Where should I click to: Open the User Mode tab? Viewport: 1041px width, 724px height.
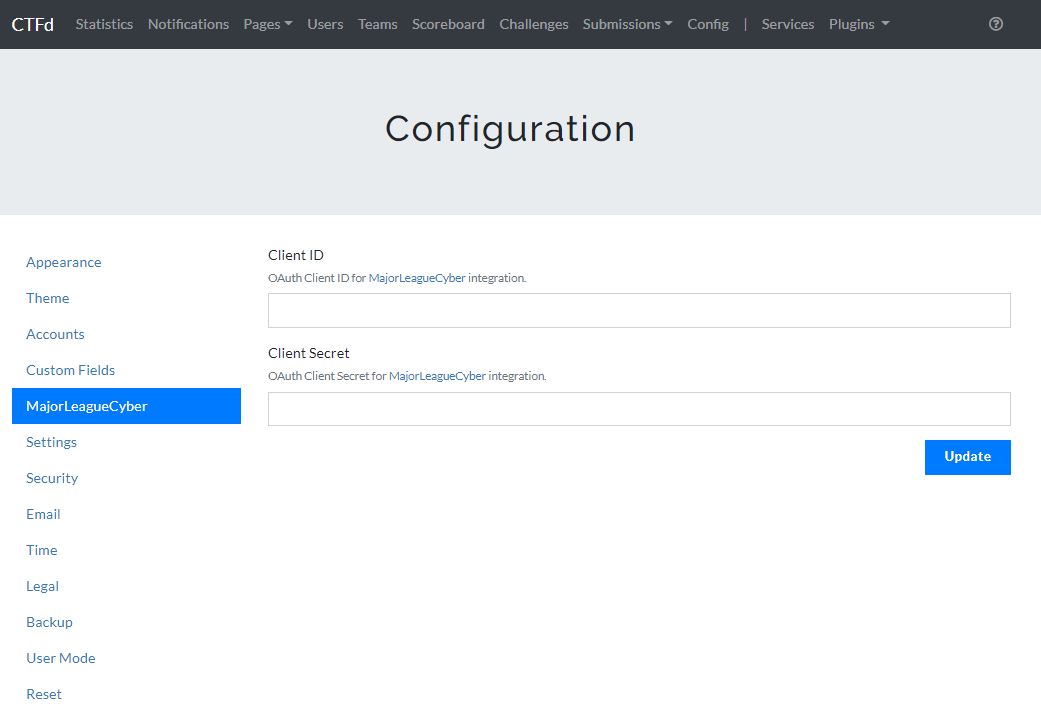click(x=61, y=658)
